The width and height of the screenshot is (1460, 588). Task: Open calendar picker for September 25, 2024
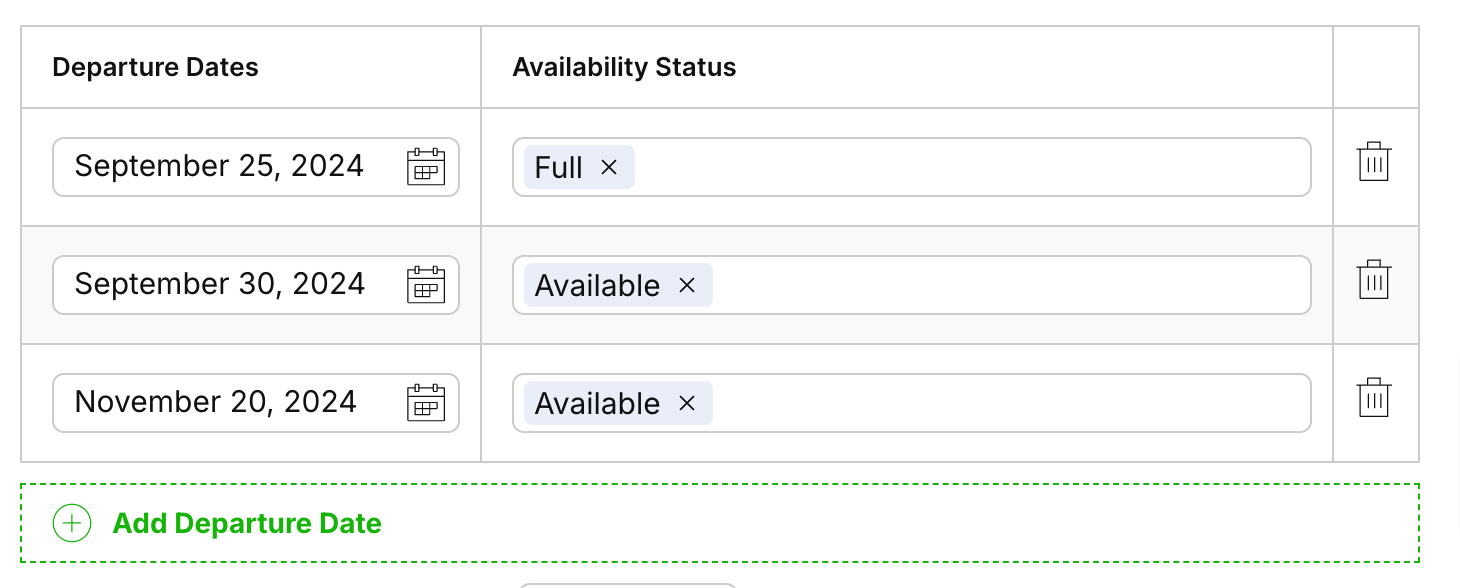point(426,167)
